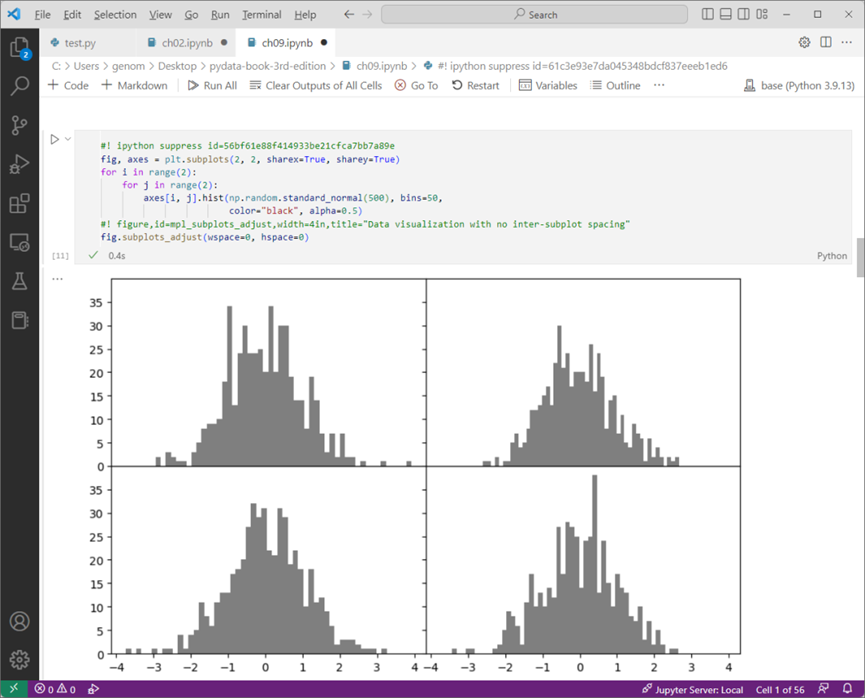Open the notebook Outline
This screenshot has height=698, width=865.
click(x=616, y=86)
